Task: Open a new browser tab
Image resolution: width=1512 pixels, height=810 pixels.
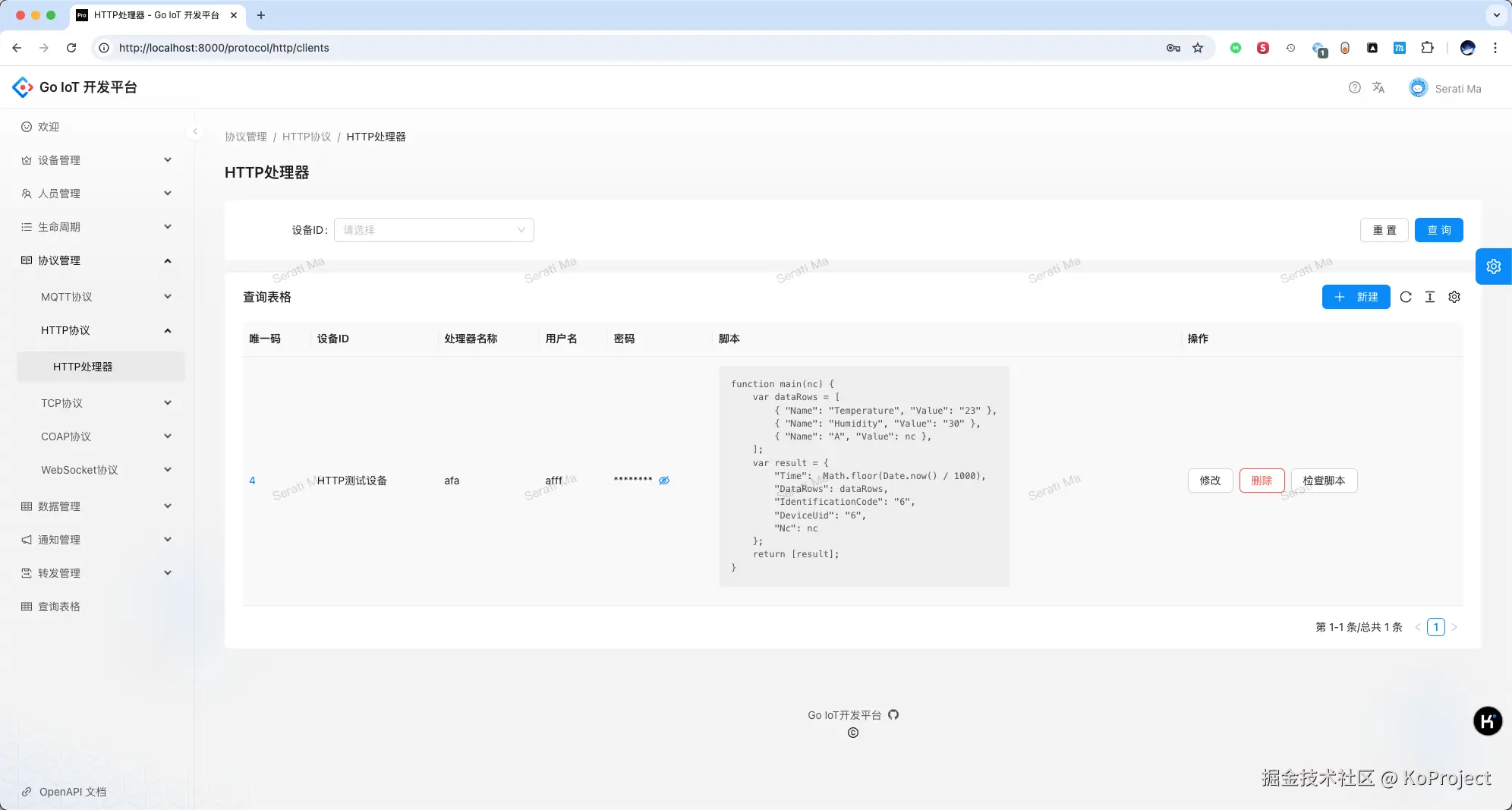Action: click(x=261, y=15)
